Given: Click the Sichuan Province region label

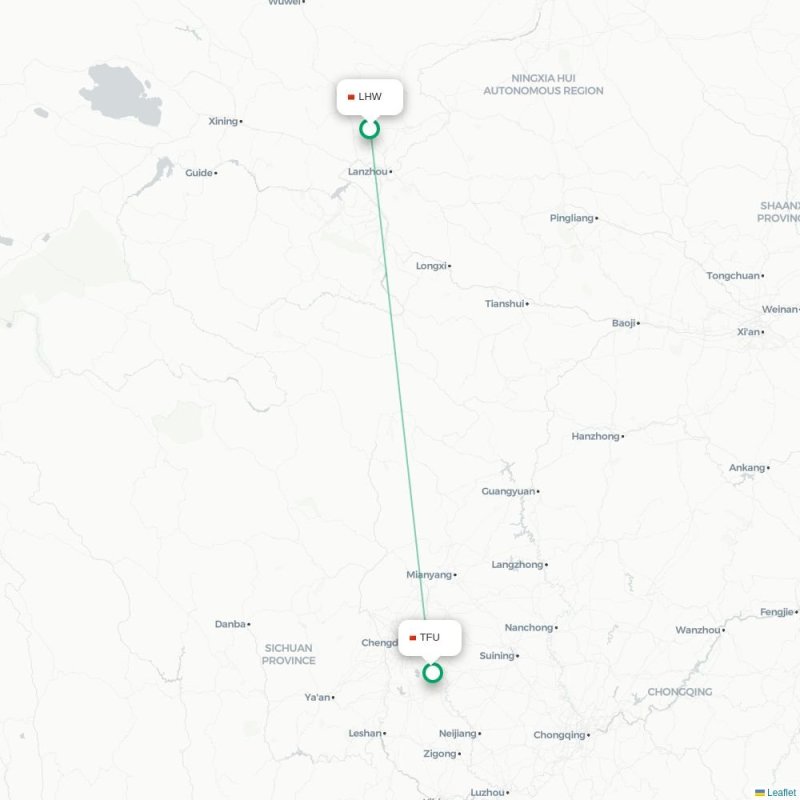Looking at the screenshot, I should tap(289, 654).
